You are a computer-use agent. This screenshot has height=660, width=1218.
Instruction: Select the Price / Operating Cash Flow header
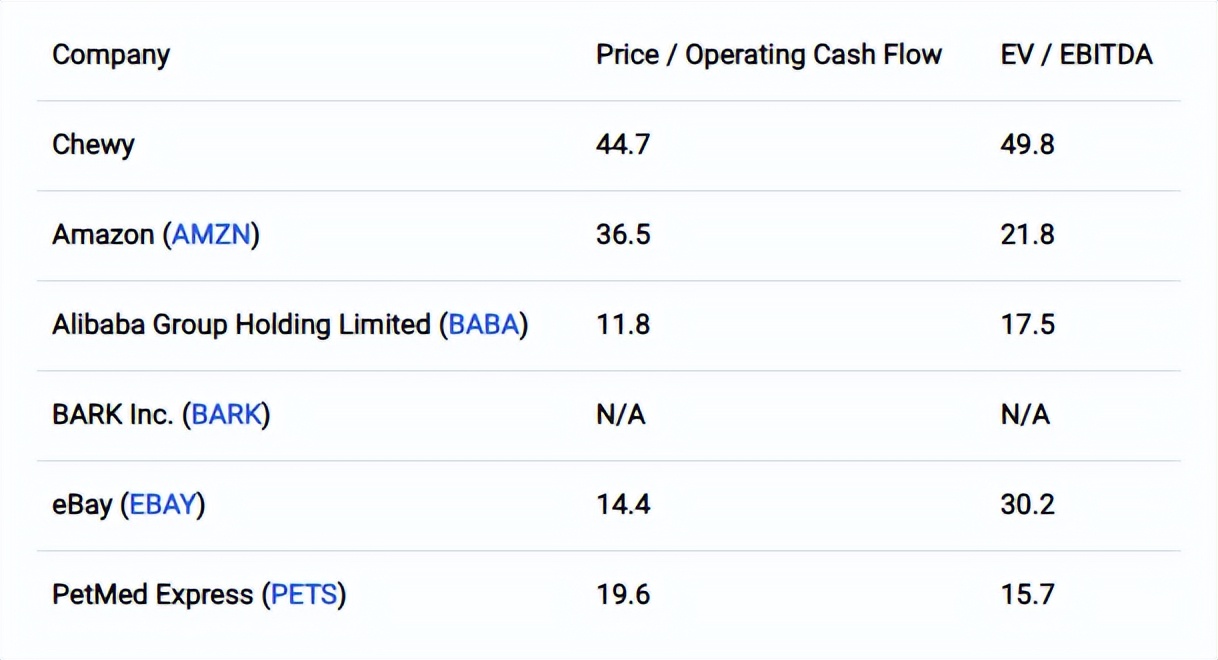point(769,55)
